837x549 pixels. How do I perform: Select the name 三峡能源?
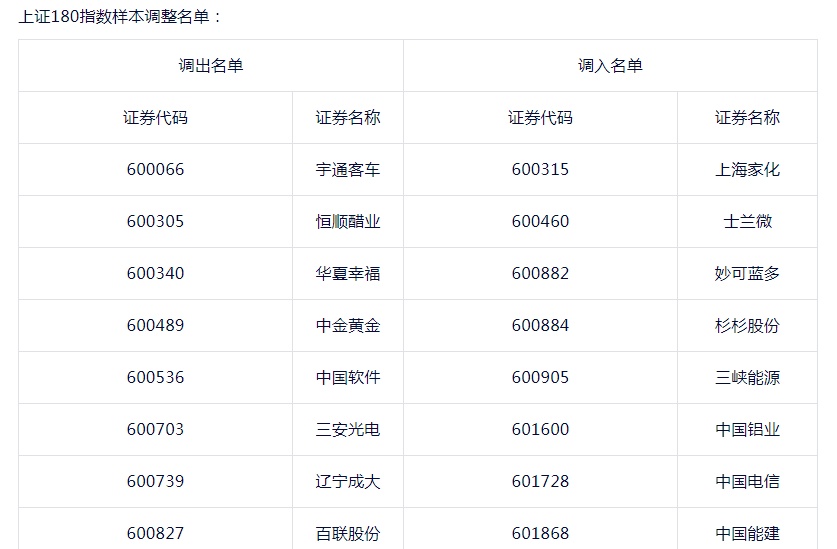pos(747,378)
